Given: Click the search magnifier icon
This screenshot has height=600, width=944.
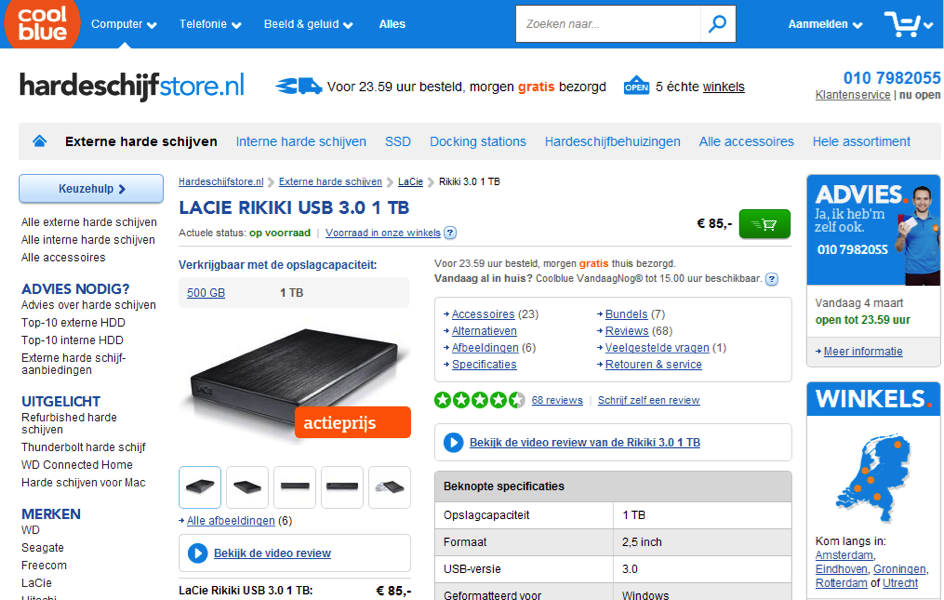Looking at the screenshot, I should point(718,24).
